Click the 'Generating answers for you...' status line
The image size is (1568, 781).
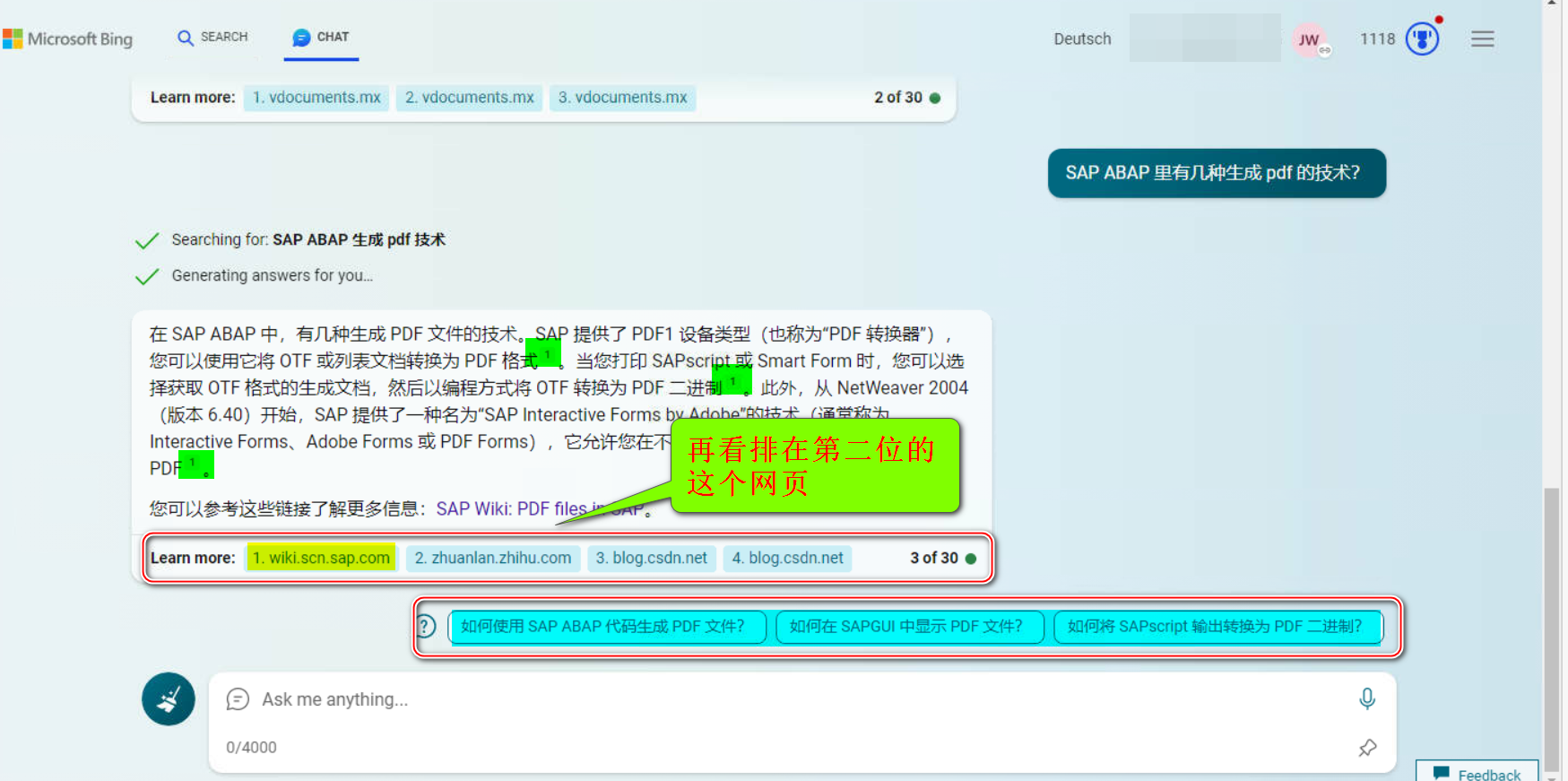pos(273,275)
